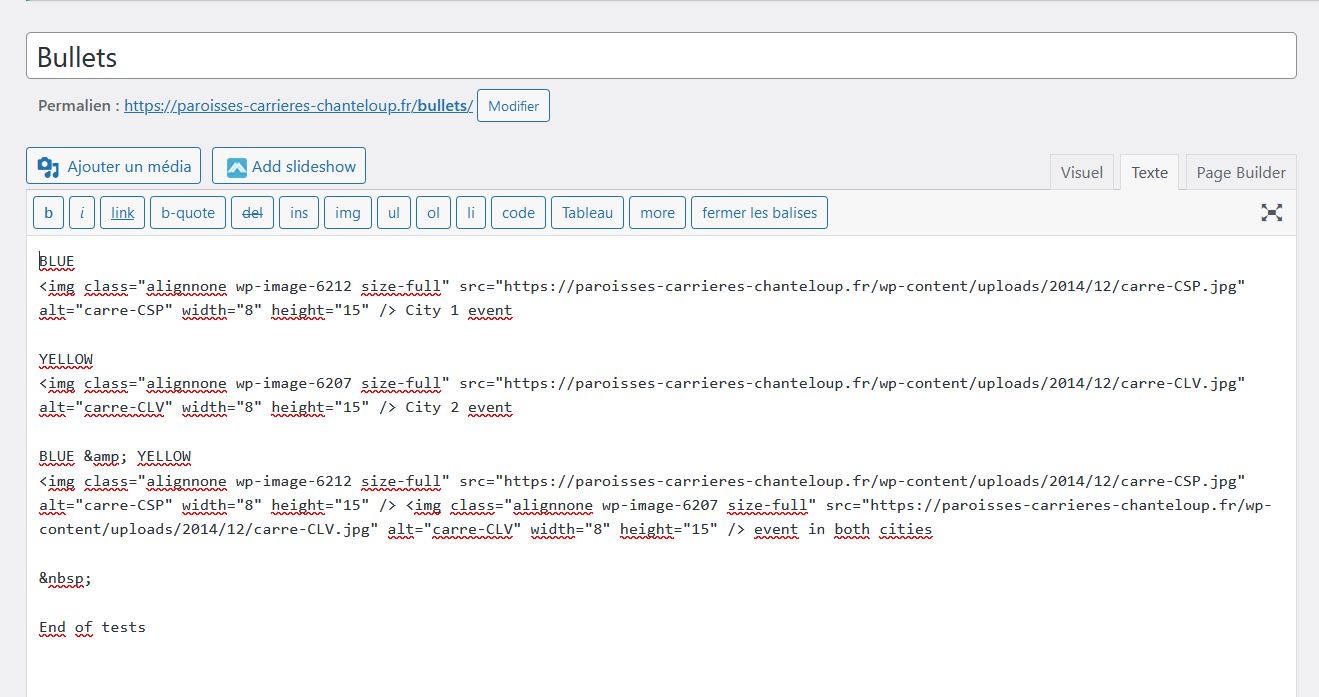Insert deleted text tag with del

click(x=252, y=212)
